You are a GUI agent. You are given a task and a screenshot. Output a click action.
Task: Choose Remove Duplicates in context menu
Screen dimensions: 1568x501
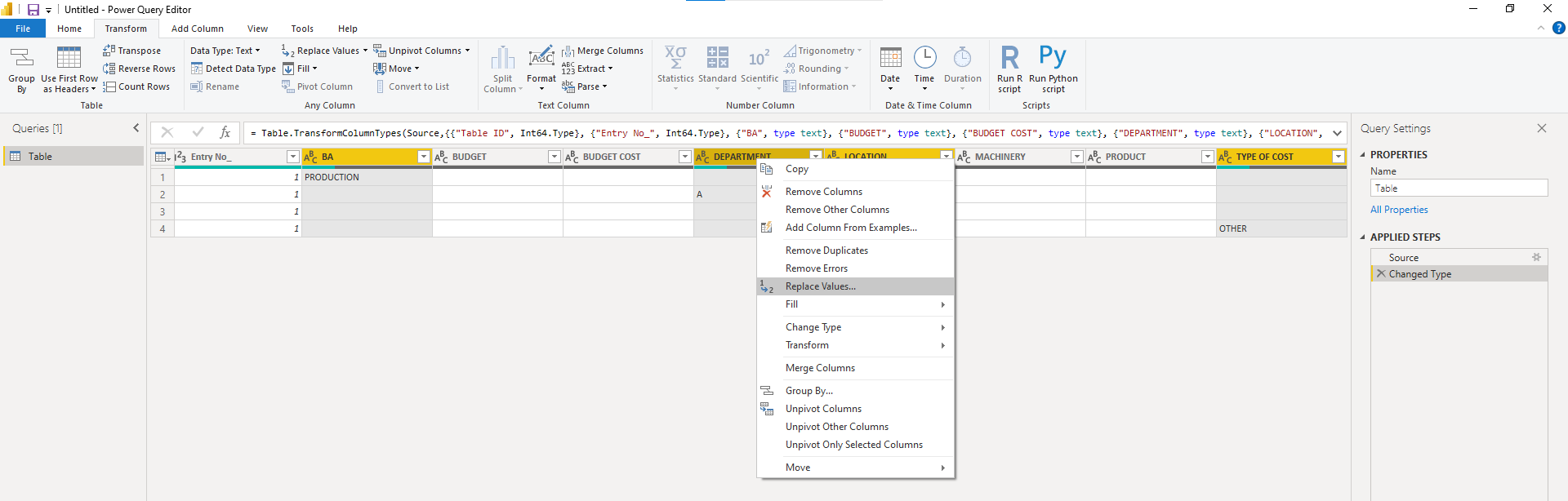[x=855, y=250]
